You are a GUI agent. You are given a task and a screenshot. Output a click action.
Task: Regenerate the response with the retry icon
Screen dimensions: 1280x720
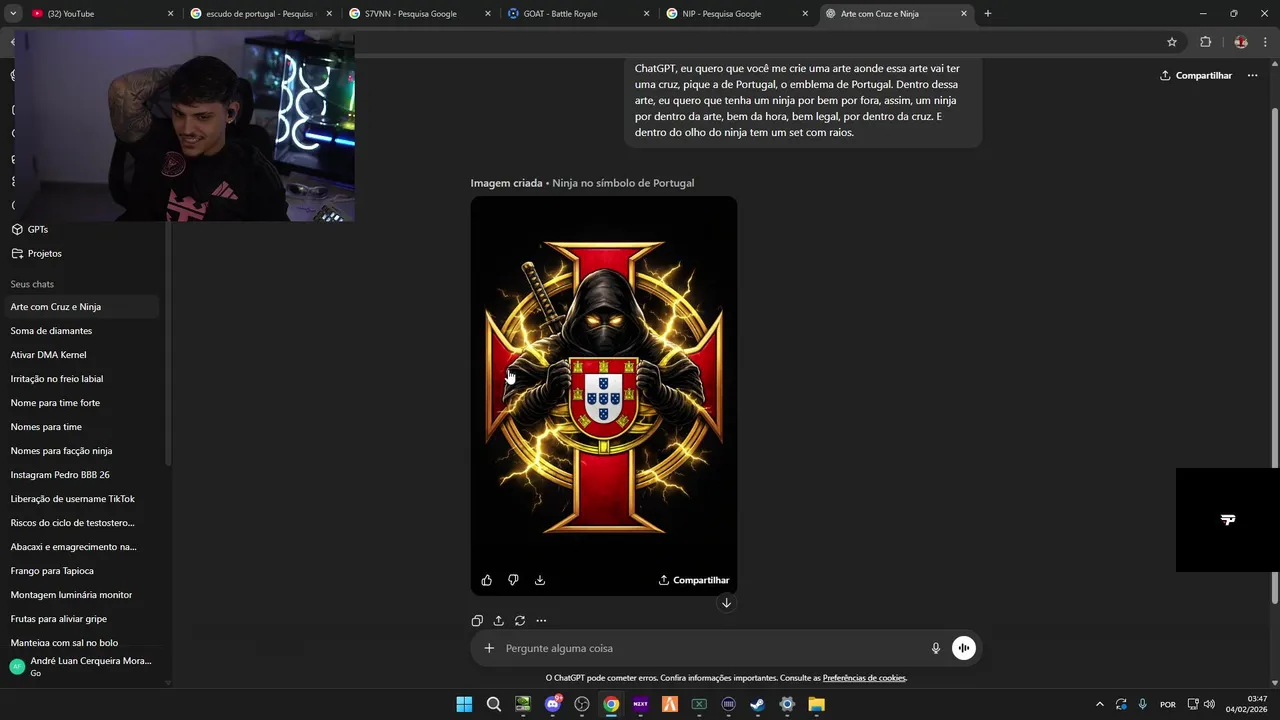coord(520,620)
